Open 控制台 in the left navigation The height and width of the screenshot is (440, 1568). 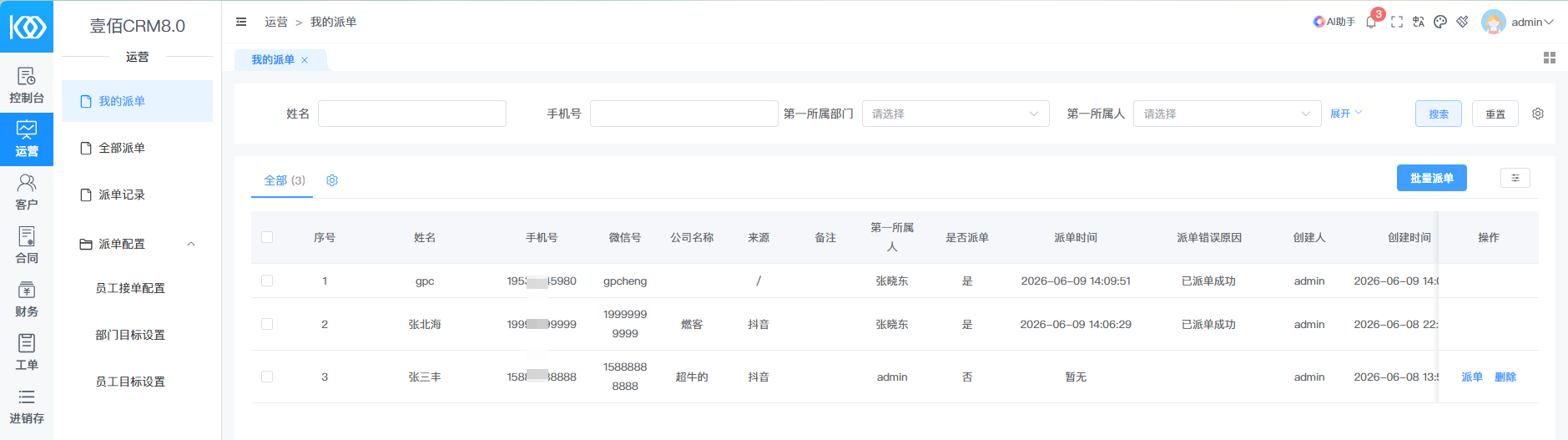pyautogui.click(x=27, y=86)
